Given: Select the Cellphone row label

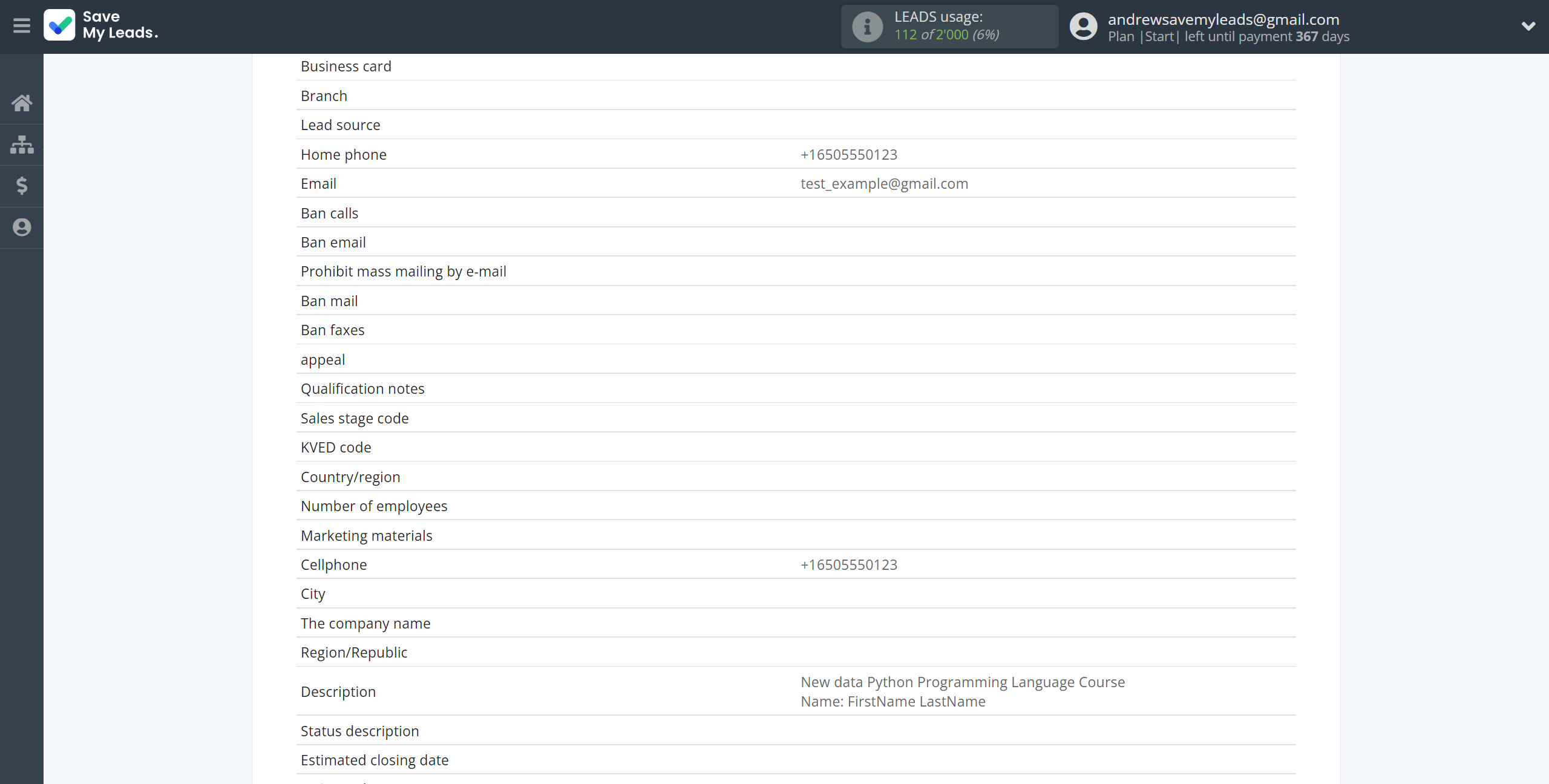Looking at the screenshot, I should (334, 564).
